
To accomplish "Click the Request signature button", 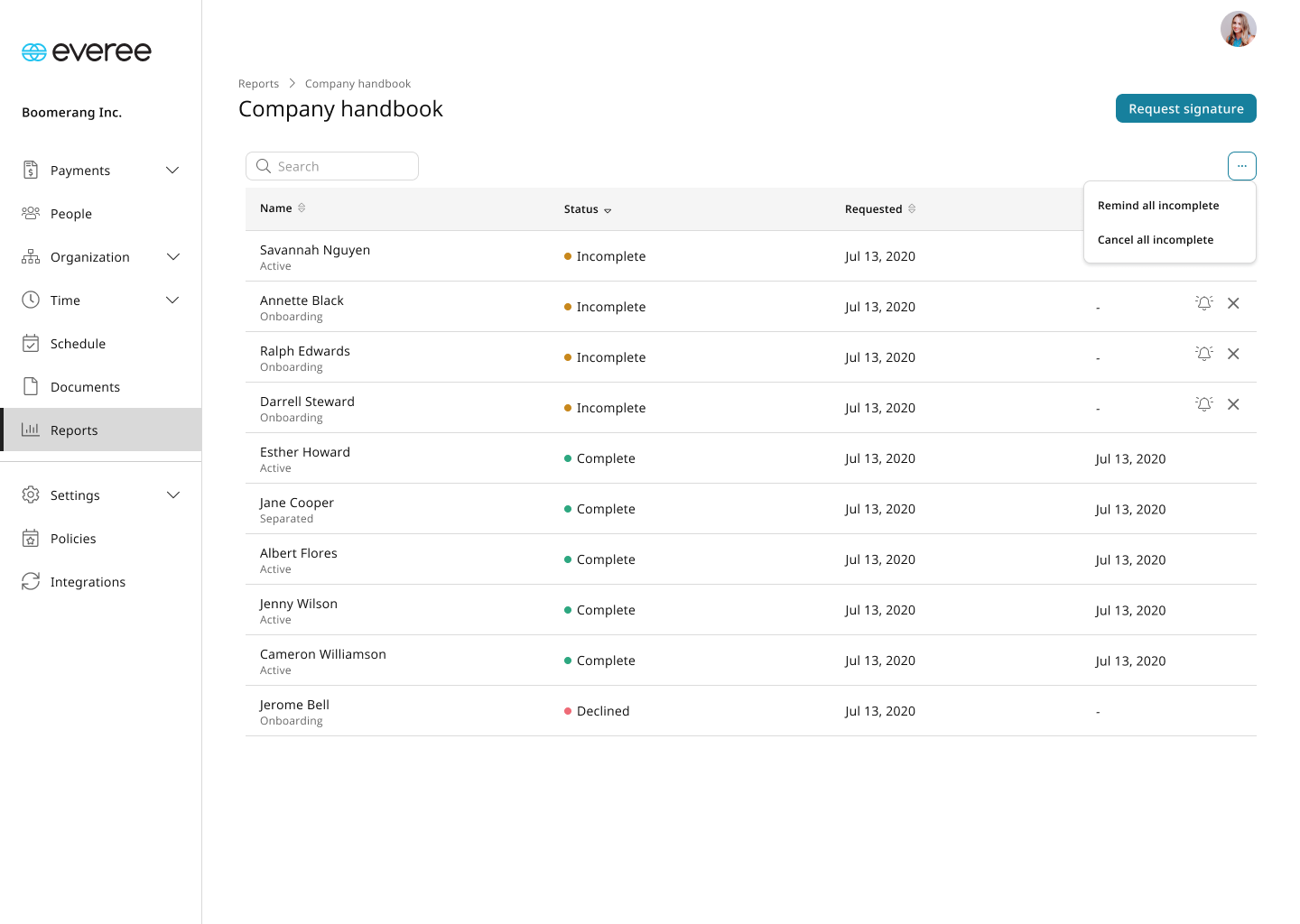I will click(x=1185, y=108).
